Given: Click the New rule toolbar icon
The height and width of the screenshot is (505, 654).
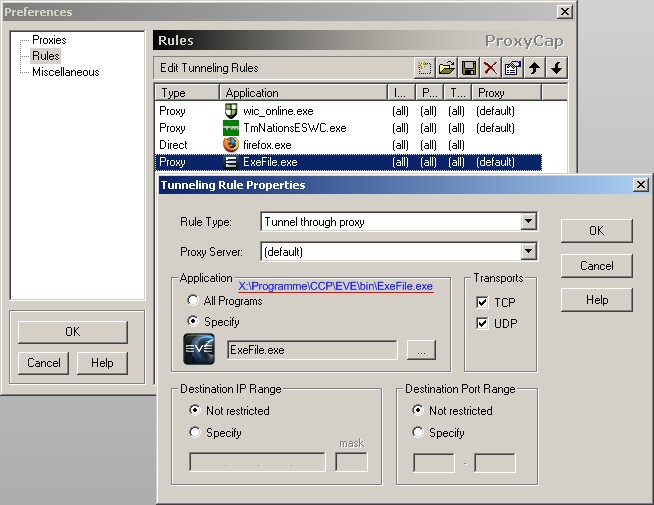Looking at the screenshot, I should 425,68.
